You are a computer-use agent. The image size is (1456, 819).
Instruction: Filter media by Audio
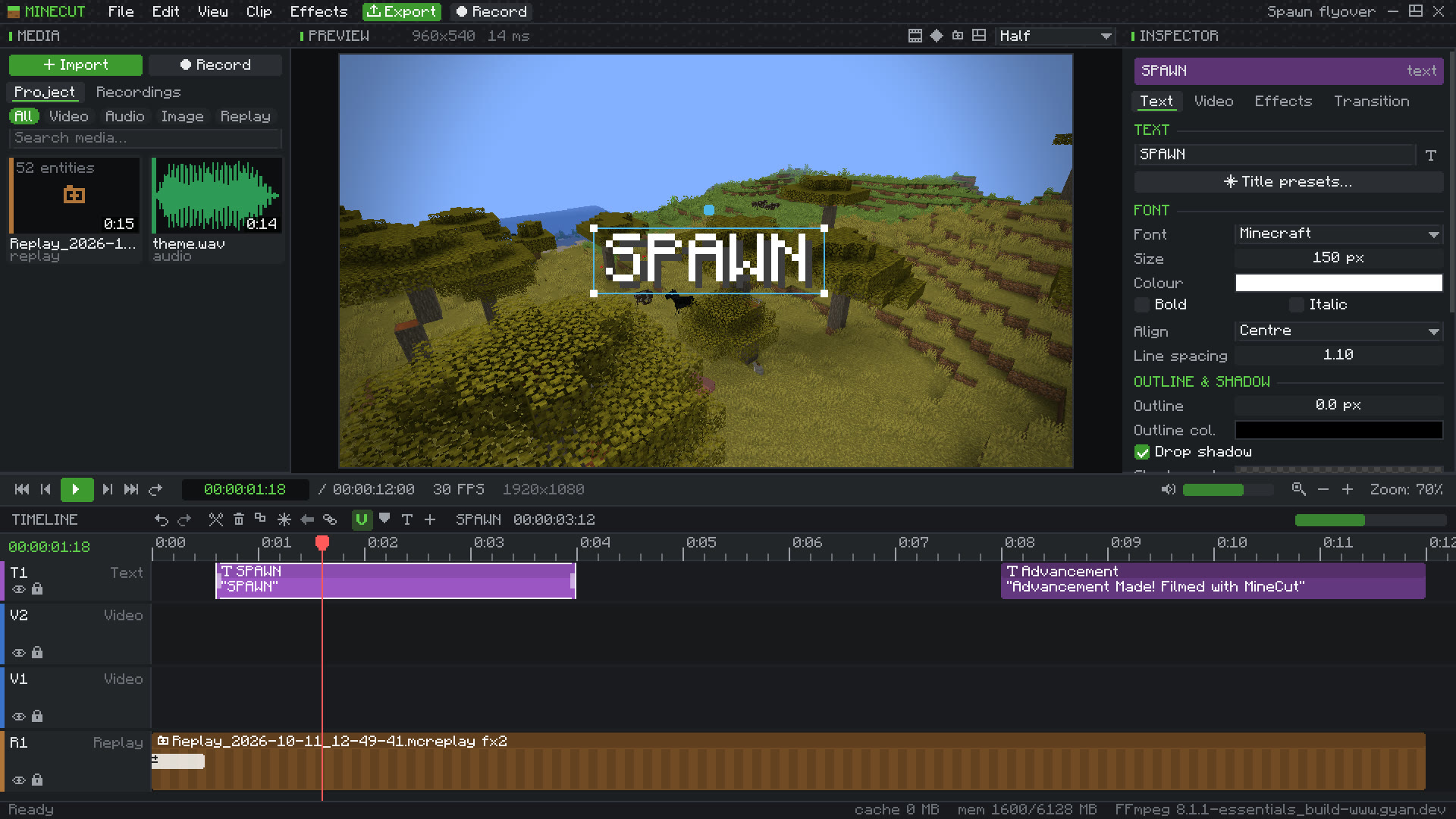(x=124, y=116)
